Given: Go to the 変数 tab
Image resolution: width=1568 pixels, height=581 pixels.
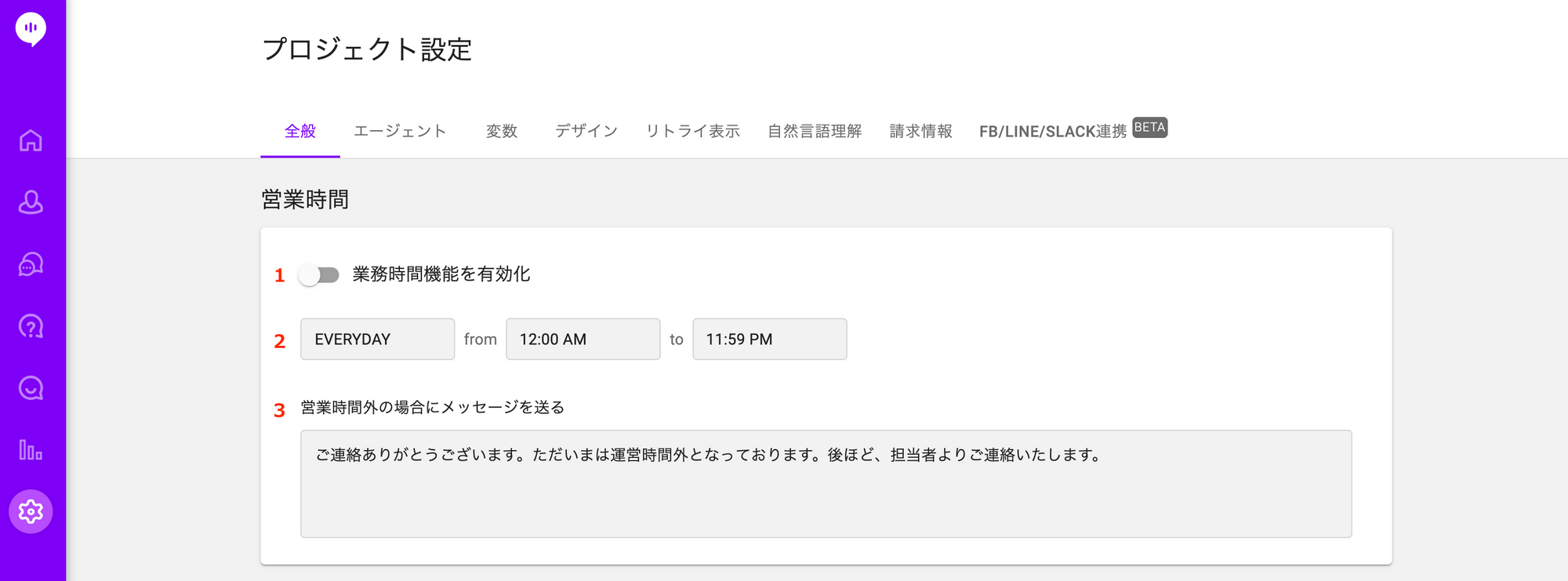Looking at the screenshot, I should [502, 132].
